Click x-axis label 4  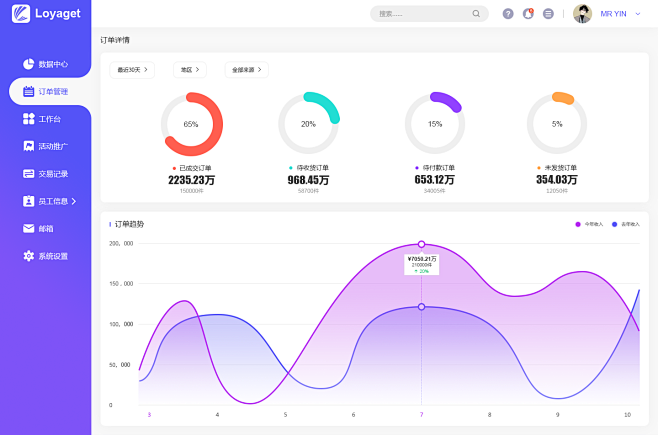coord(217,414)
